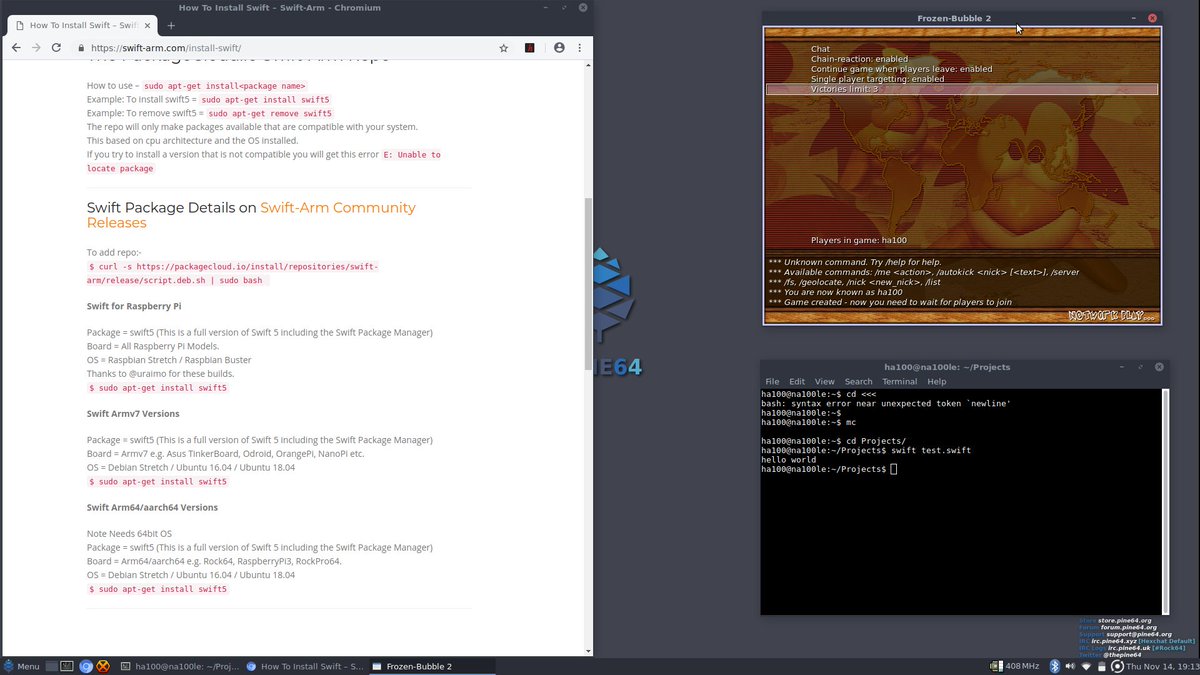This screenshot has height=675, width=1200.
Task: Switch to ha100@na100le terminal taskbar entry
Action: coord(179,666)
